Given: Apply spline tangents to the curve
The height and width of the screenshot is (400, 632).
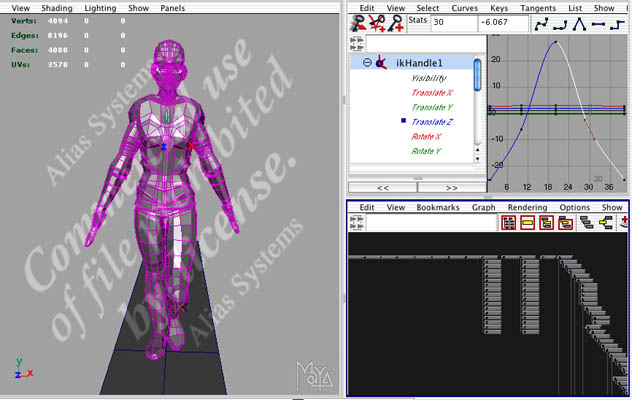Looking at the screenshot, I should [543, 23].
